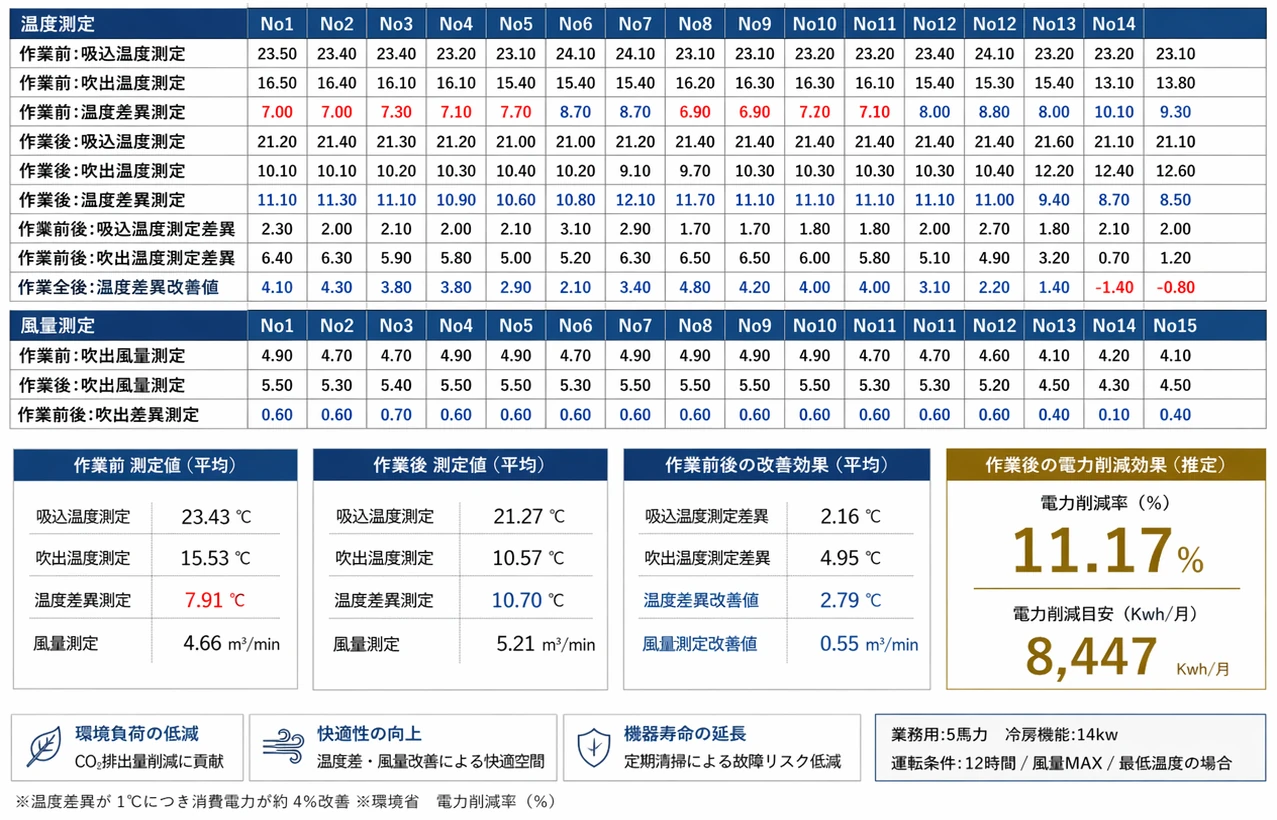Click row label 作業後：吸込温度測定
Image resolution: width=1277 pixels, height=820 pixels.
tap(103, 142)
